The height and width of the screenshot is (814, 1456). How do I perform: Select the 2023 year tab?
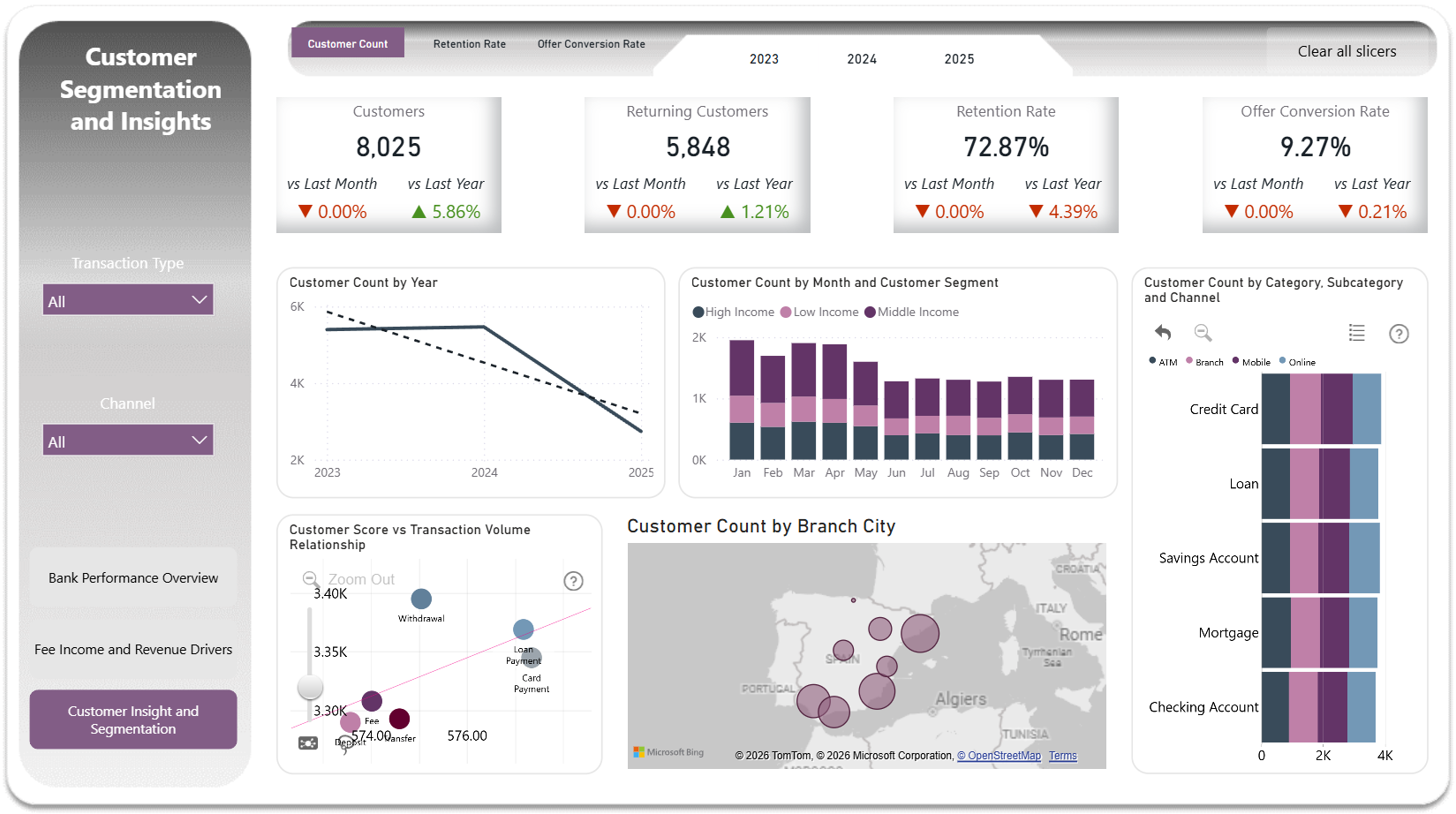click(765, 59)
